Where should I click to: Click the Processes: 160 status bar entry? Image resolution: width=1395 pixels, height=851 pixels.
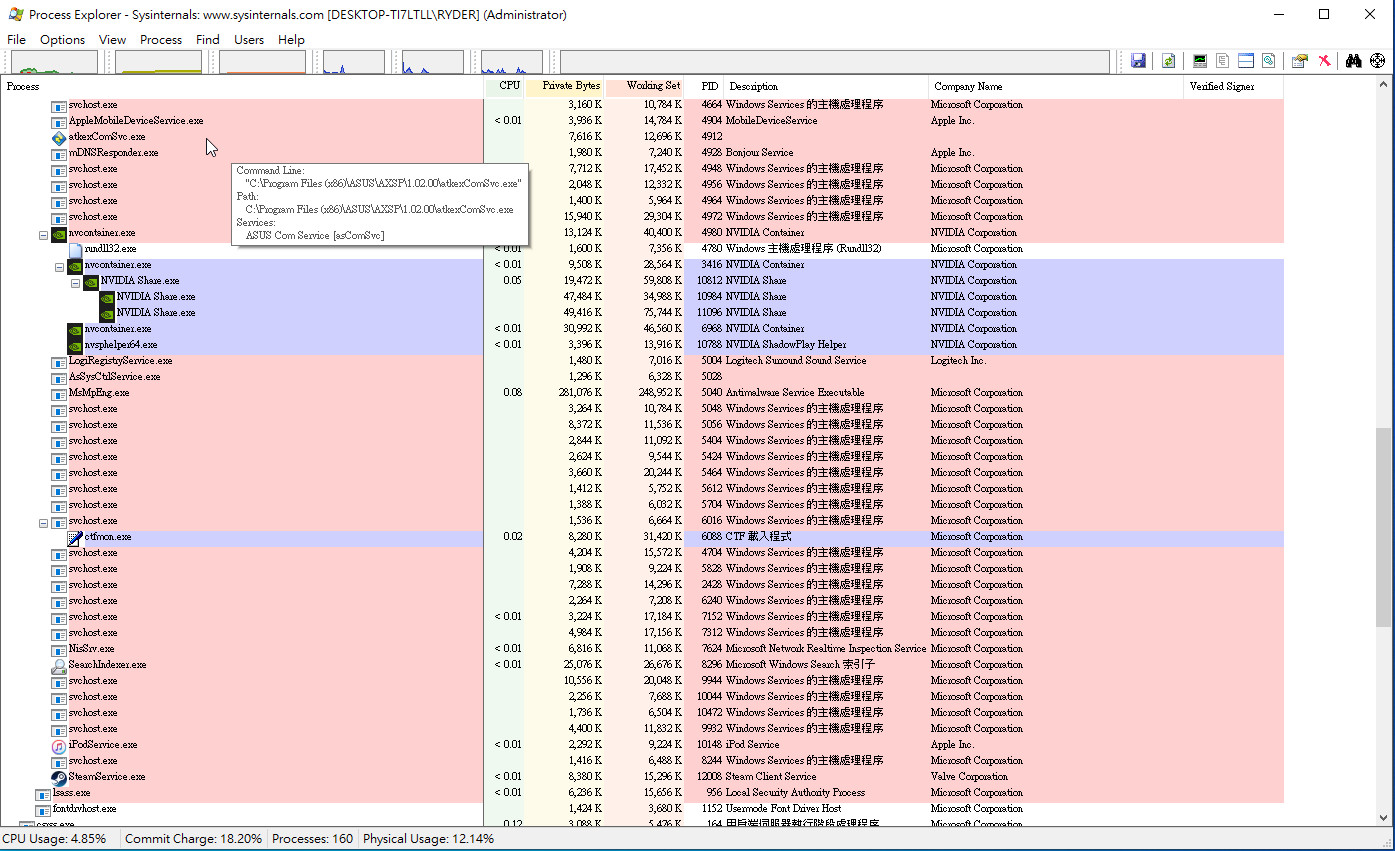(312, 839)
